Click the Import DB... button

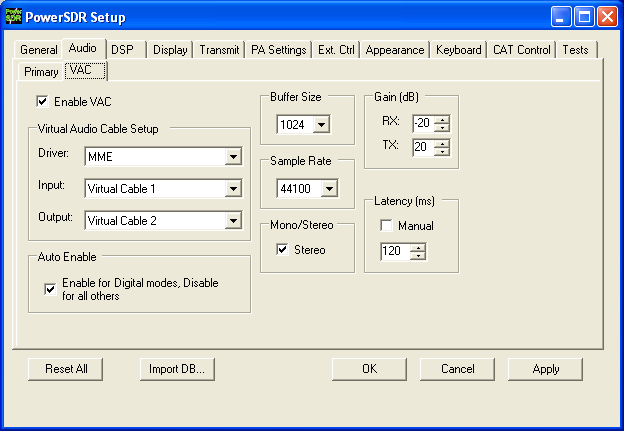click(x=177, y=368)
